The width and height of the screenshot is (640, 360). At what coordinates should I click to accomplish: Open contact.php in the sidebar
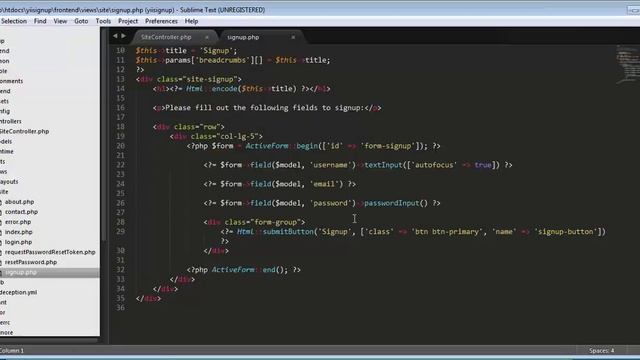[21, 212]
